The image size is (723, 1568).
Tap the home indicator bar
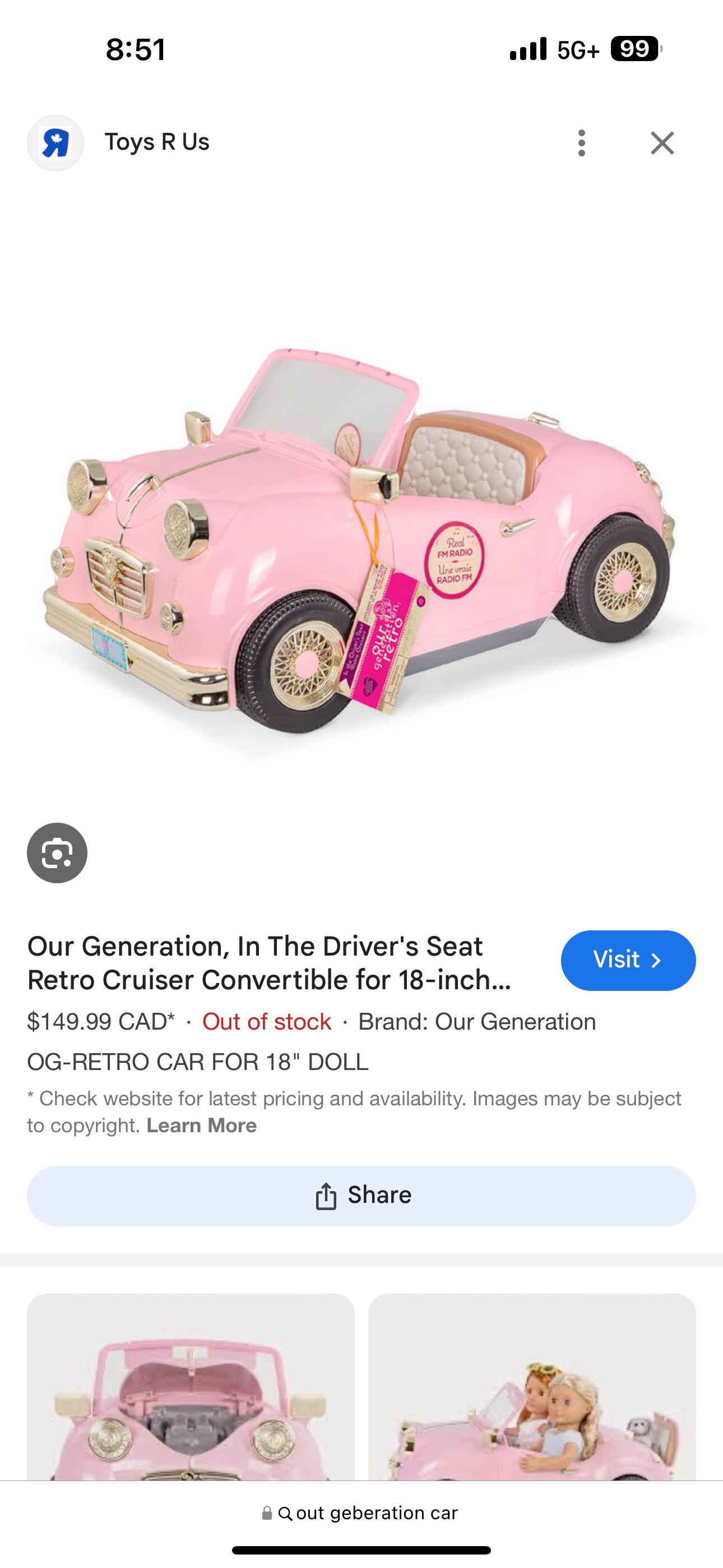click(361, 1549)
